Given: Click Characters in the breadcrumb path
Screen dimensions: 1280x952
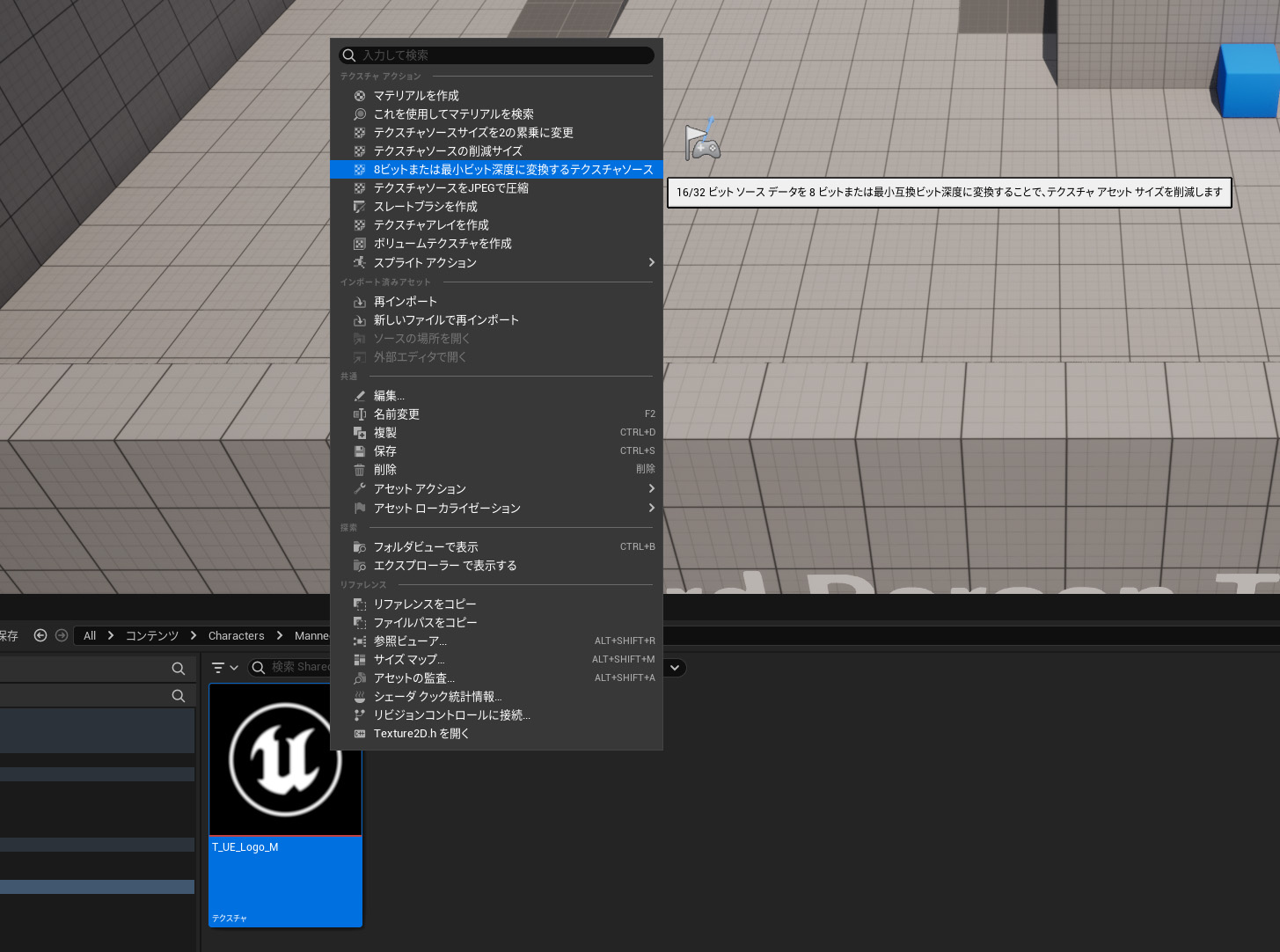Looking at the screenshot, I should pyautogui.click(x=236, y=635).
